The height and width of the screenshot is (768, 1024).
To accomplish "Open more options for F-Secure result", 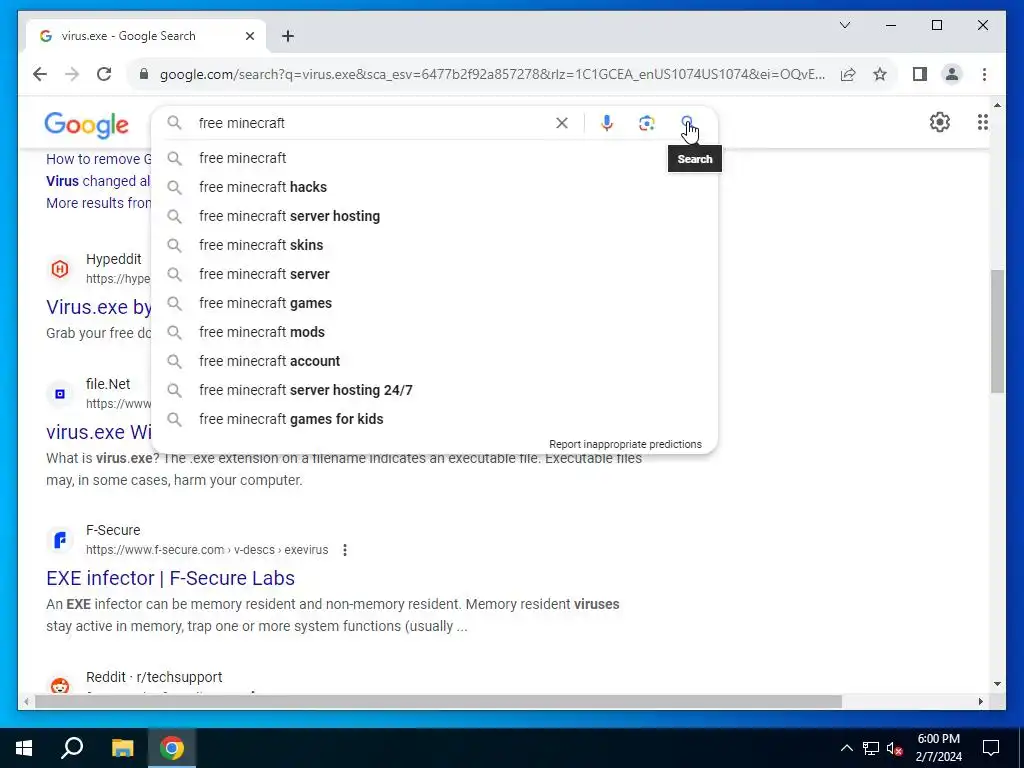I will click(x=345, y=550).
